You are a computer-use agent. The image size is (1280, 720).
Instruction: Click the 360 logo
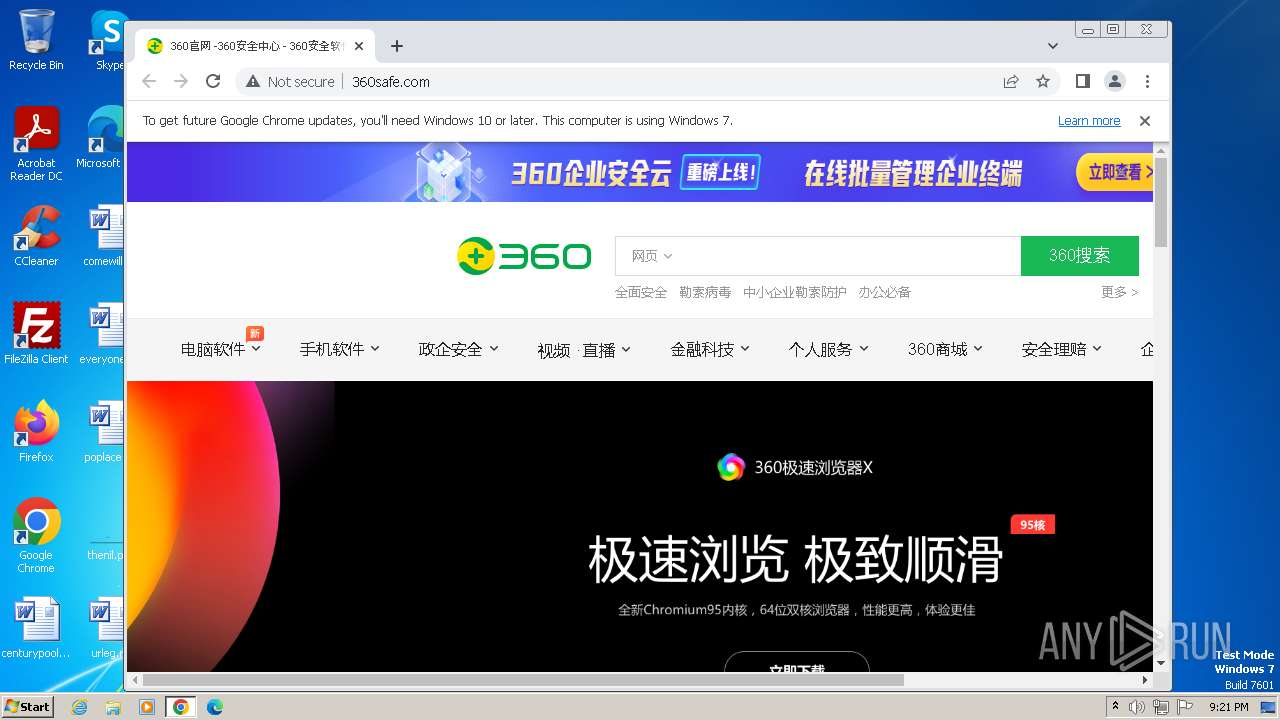(524, 256)
